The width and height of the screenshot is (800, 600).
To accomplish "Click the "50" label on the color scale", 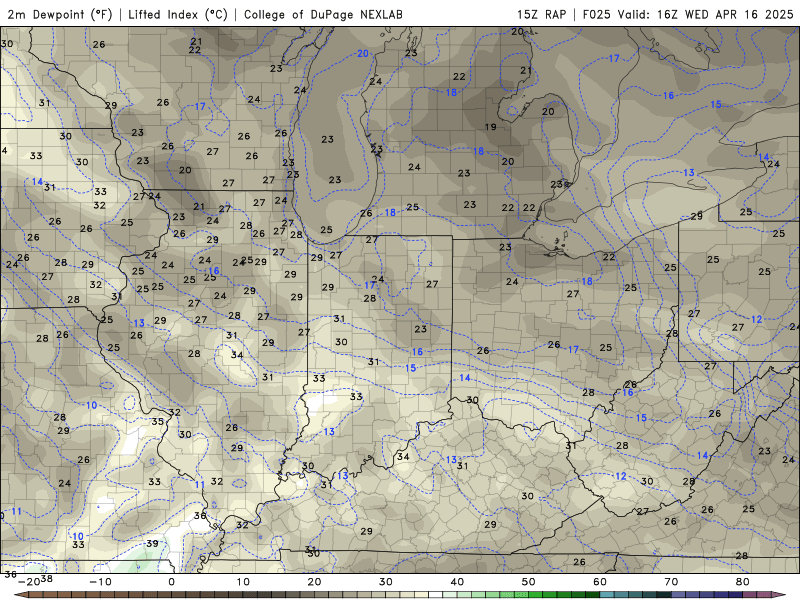I will click(529, 582).
